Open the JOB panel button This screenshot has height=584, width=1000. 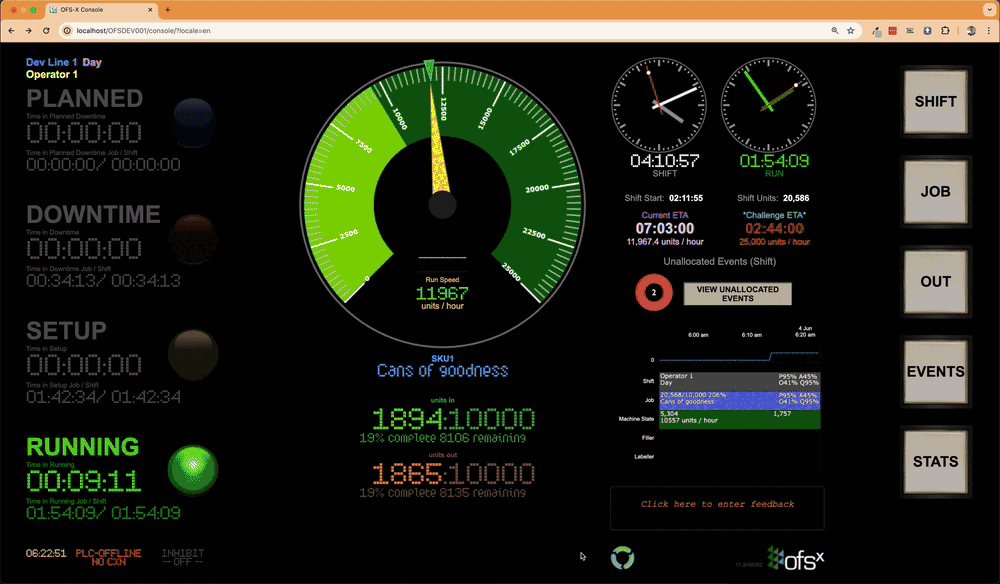tap(935, 192)
